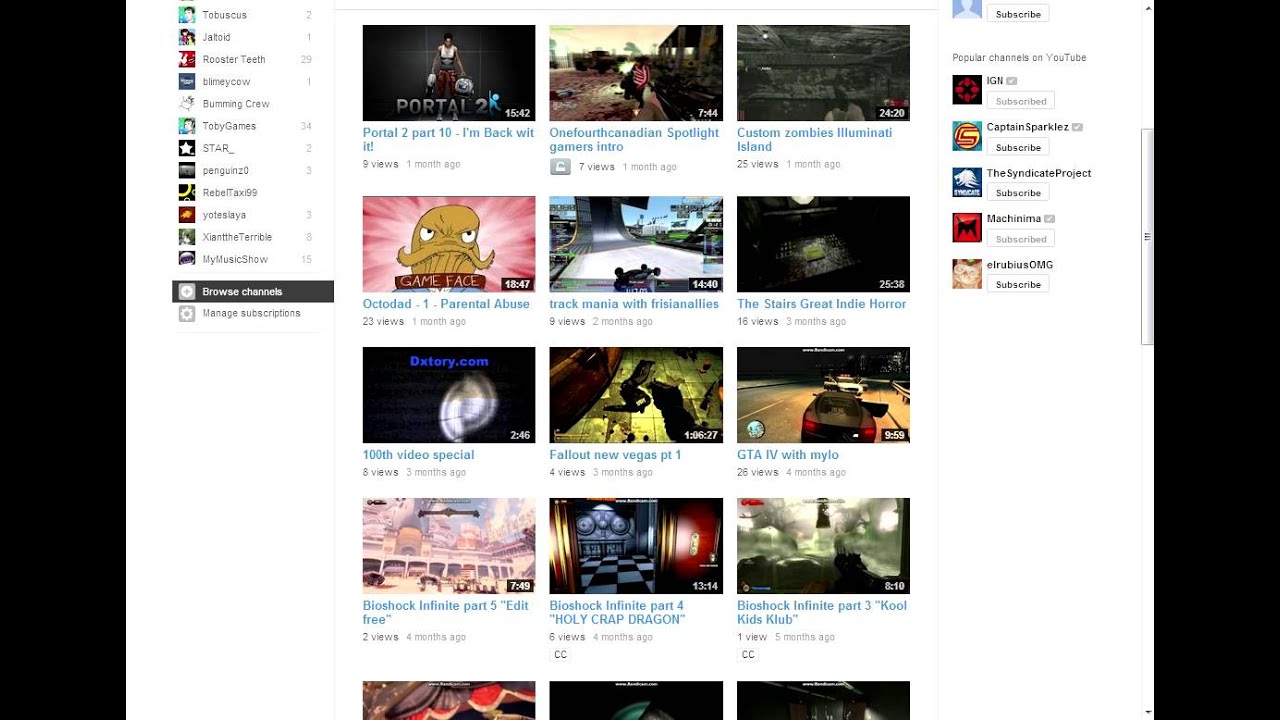Subscribe to CaptainSparklez

pos(1018,147)
